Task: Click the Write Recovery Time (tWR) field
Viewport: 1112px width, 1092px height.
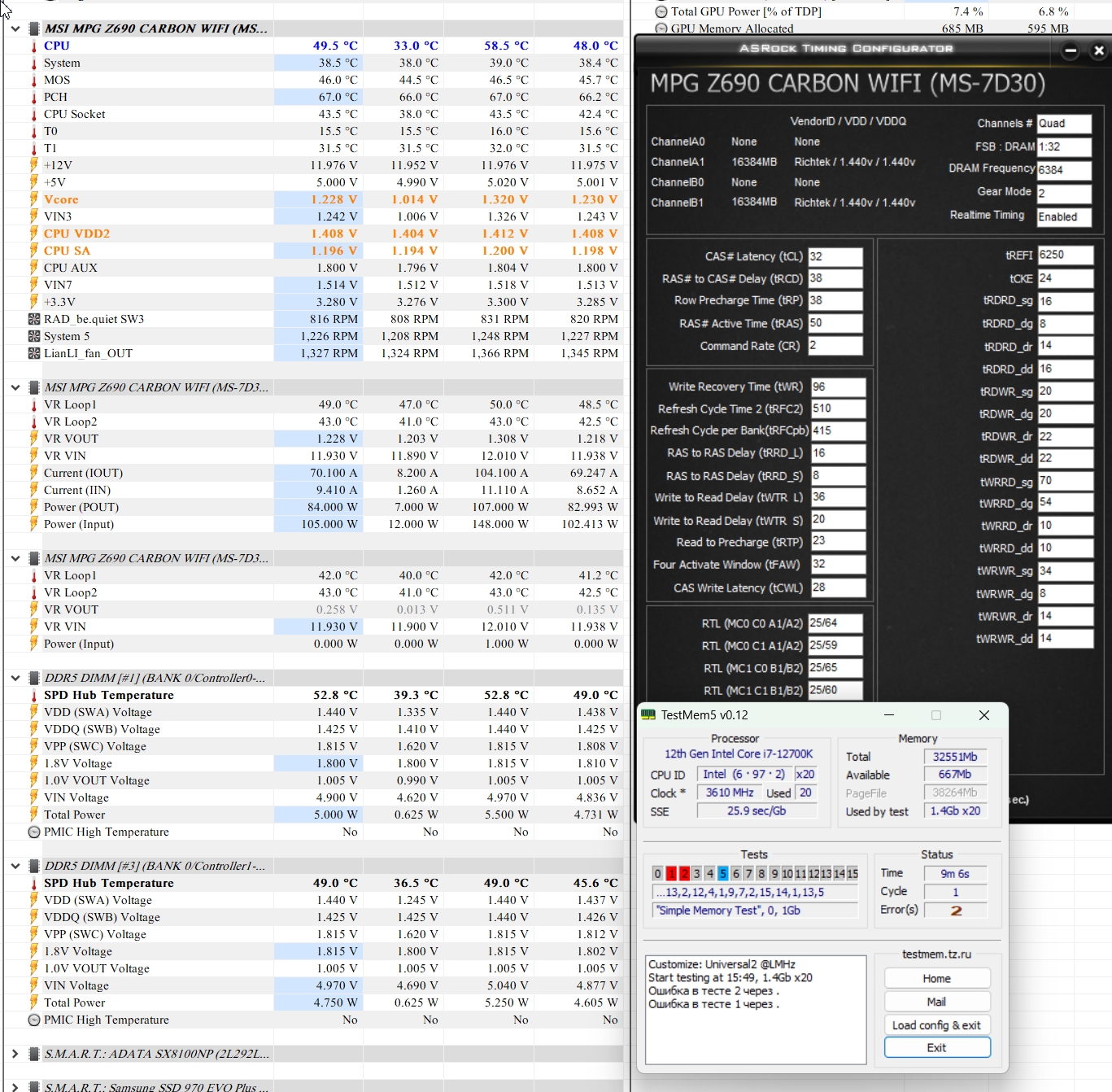Action: tap(839, 387)
